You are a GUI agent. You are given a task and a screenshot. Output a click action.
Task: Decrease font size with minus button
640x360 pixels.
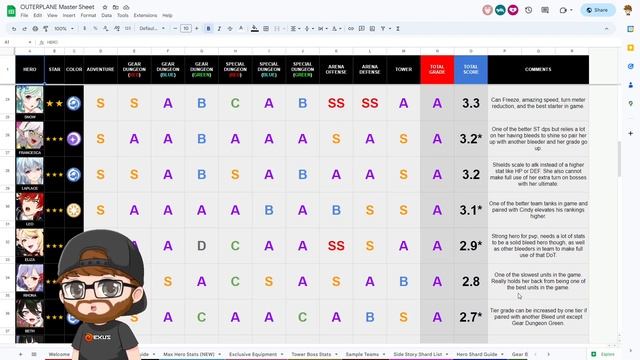click(x=175, y=29)
